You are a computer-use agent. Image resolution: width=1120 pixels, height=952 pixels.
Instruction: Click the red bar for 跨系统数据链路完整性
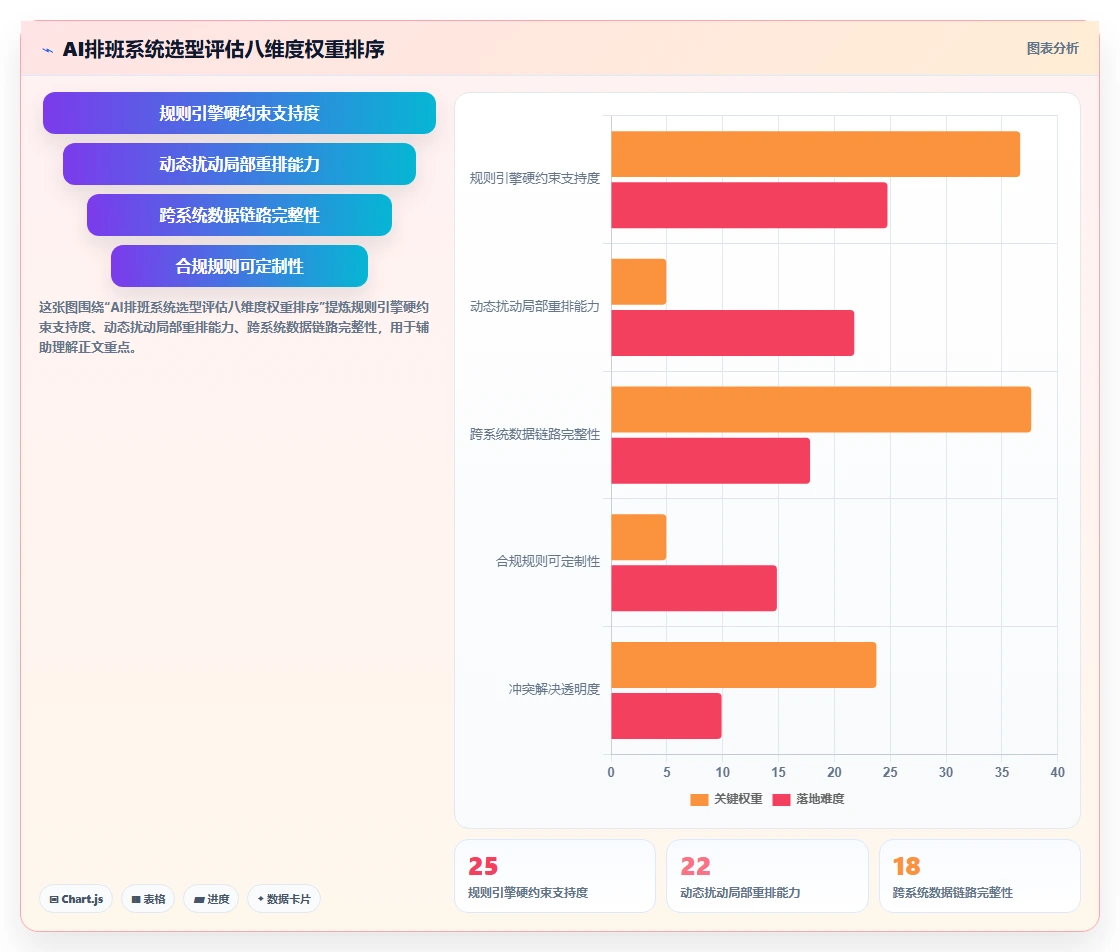click(711, 461)
